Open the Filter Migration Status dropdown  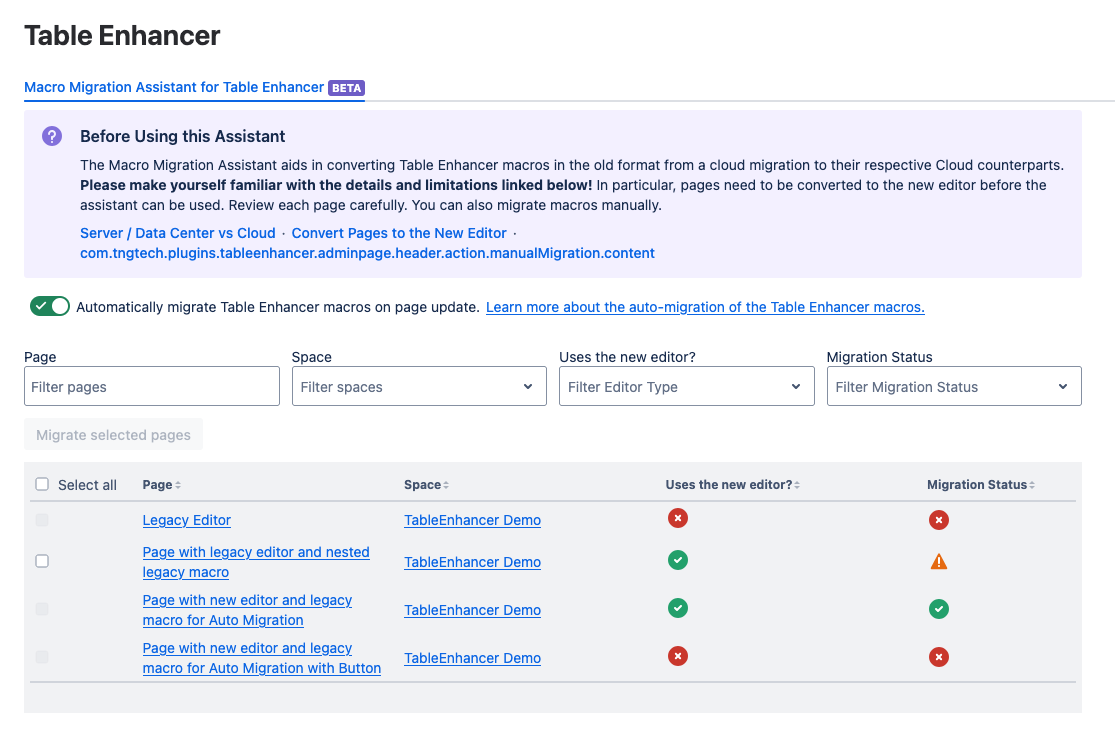click(x=954, y=387)
